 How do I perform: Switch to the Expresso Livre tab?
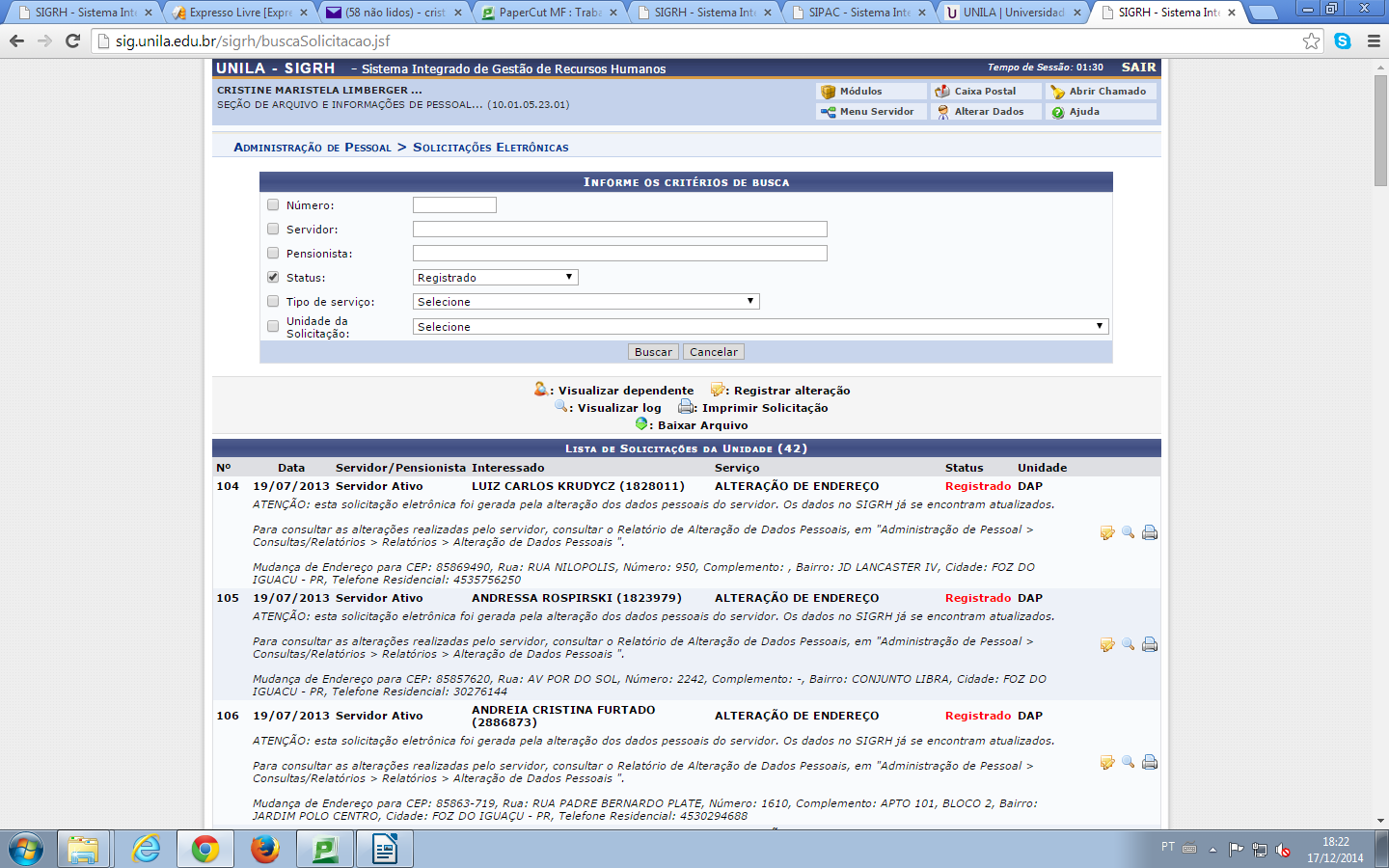[x=240, y=13]
